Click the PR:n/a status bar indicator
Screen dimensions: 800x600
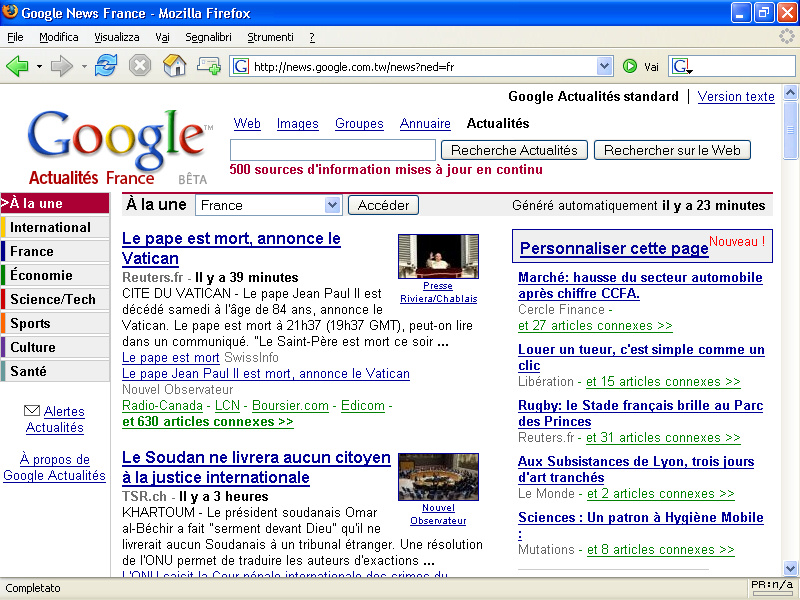point(772,585)
